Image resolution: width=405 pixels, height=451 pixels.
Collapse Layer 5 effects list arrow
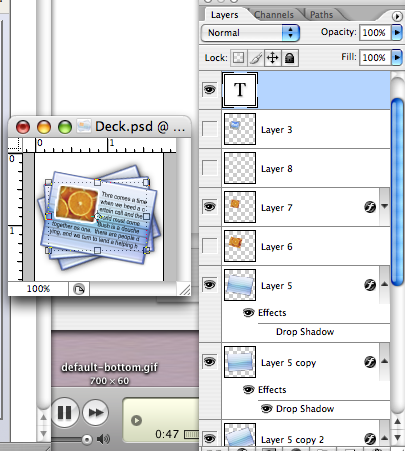[384, 284]
